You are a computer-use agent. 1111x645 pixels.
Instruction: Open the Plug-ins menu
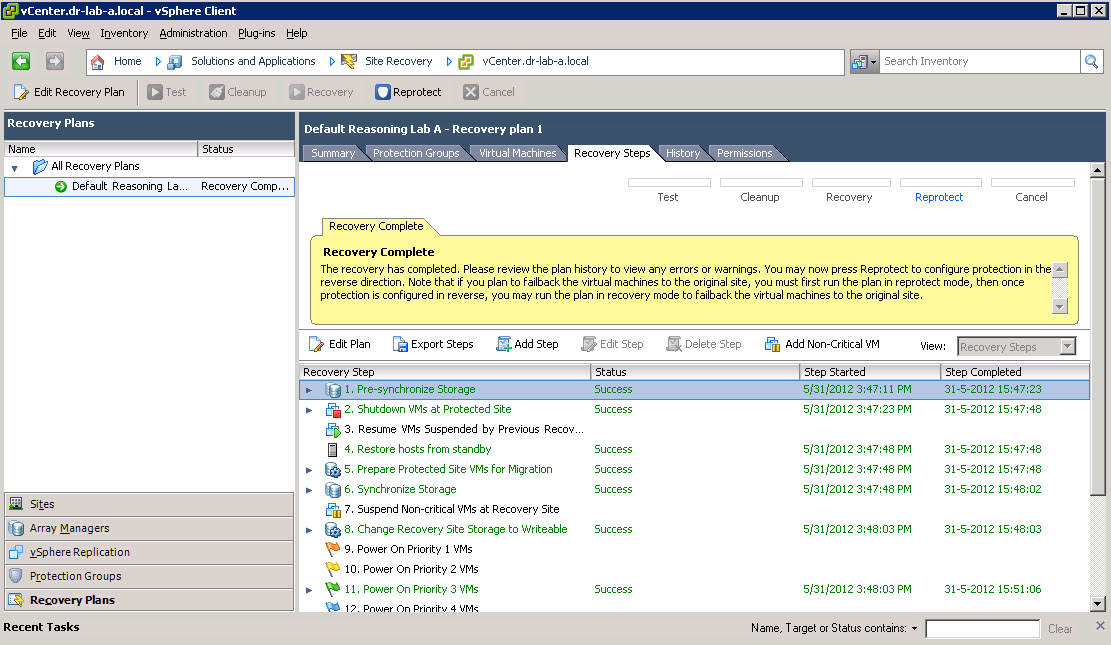[x=256, y=32]
